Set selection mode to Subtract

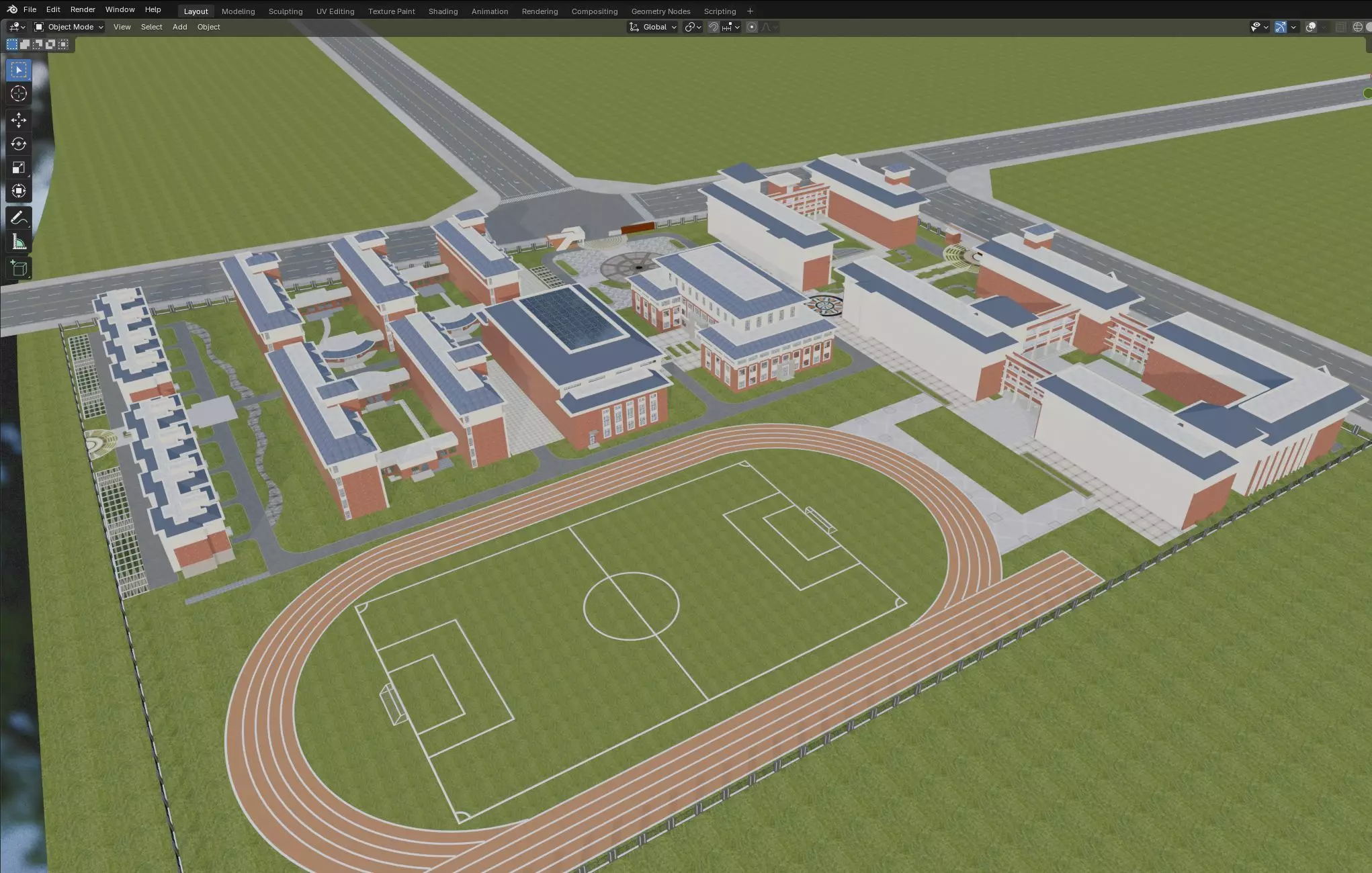click(38, 44)
